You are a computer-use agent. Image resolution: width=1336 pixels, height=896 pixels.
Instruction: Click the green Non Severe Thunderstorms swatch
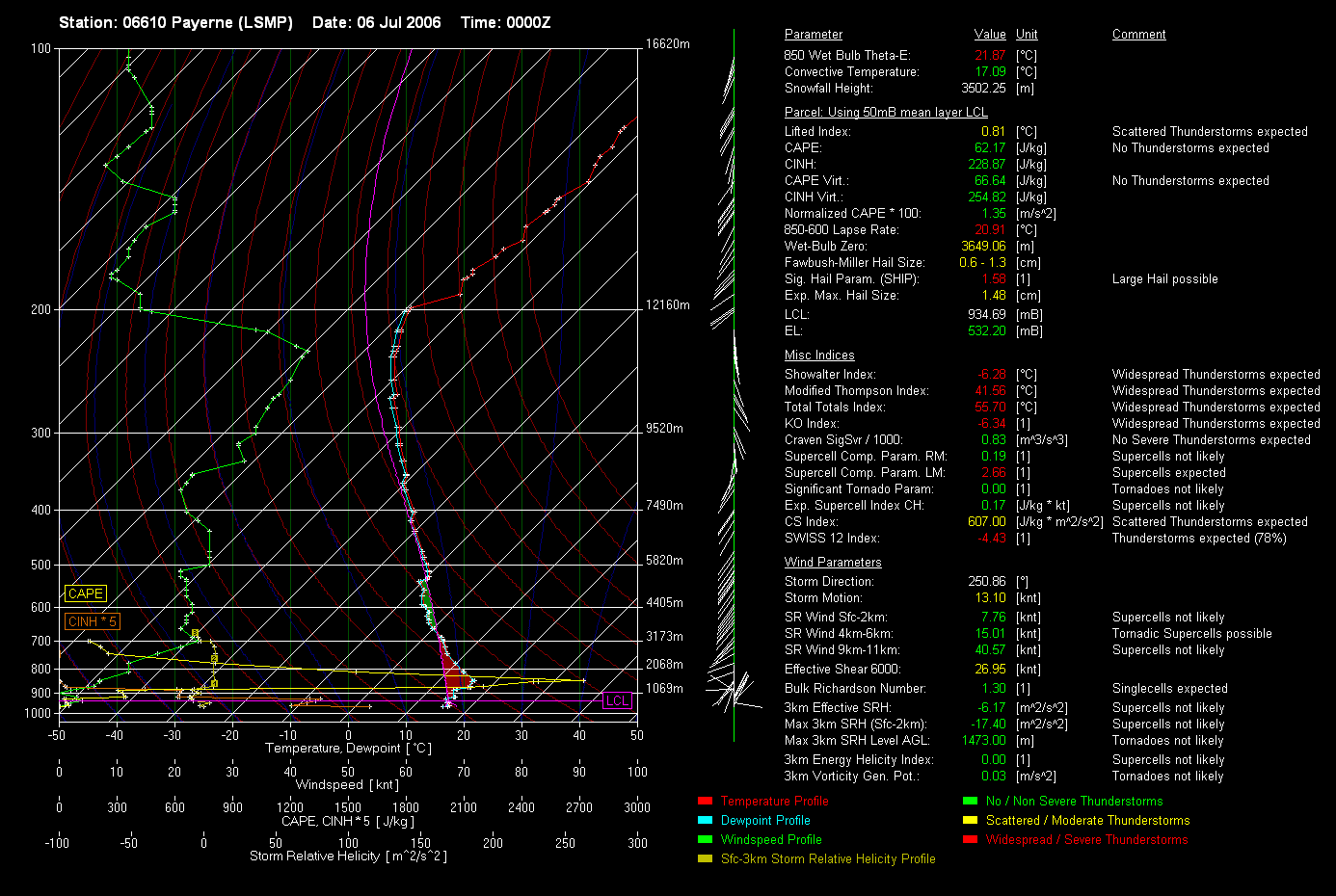click(x=970, y=801)
